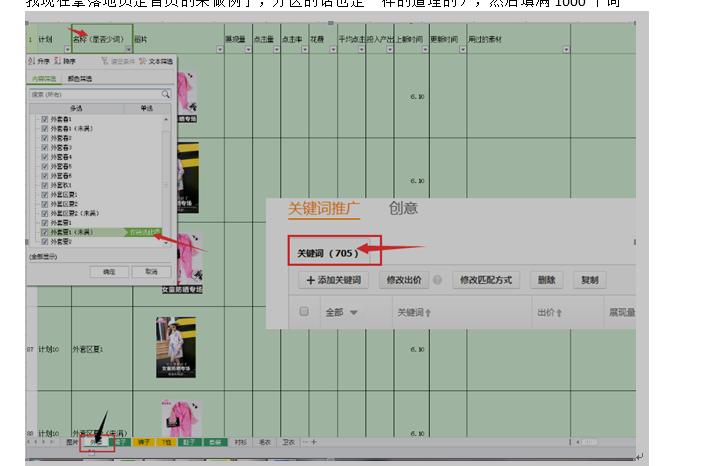Toggle the highlighted 外套夏1（未满） checkbox

tap(44, 232)
